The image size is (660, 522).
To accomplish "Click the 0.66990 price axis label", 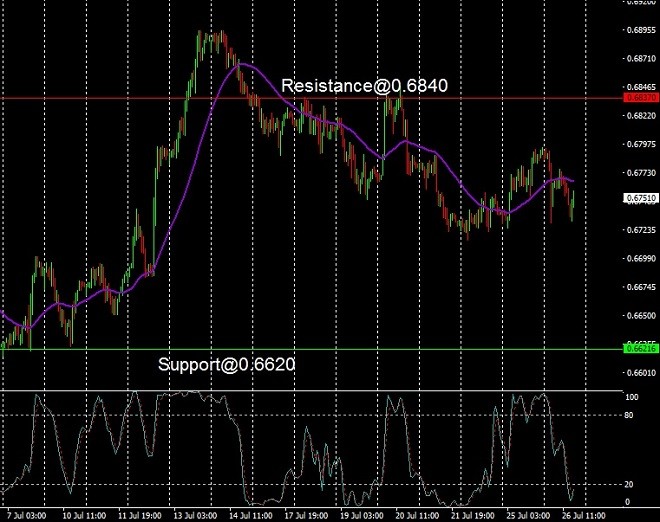I will [641, 258].
